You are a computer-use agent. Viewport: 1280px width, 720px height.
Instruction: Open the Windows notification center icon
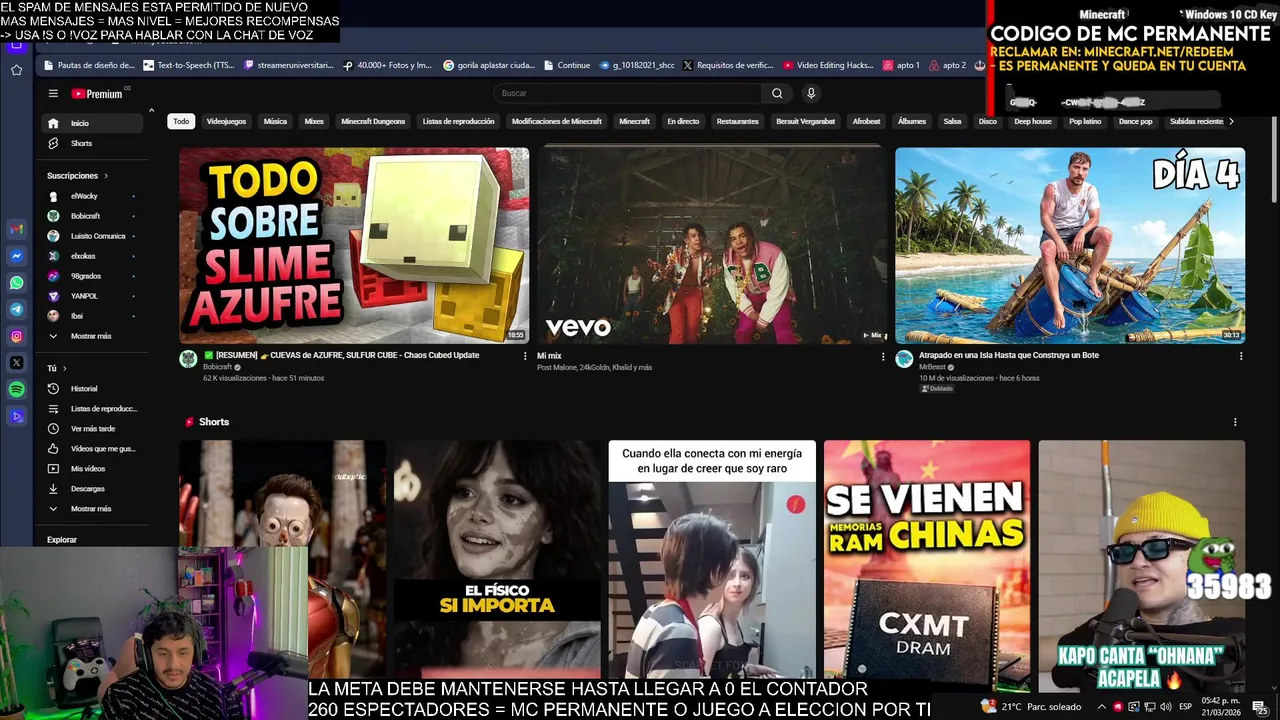(1259, 706)
